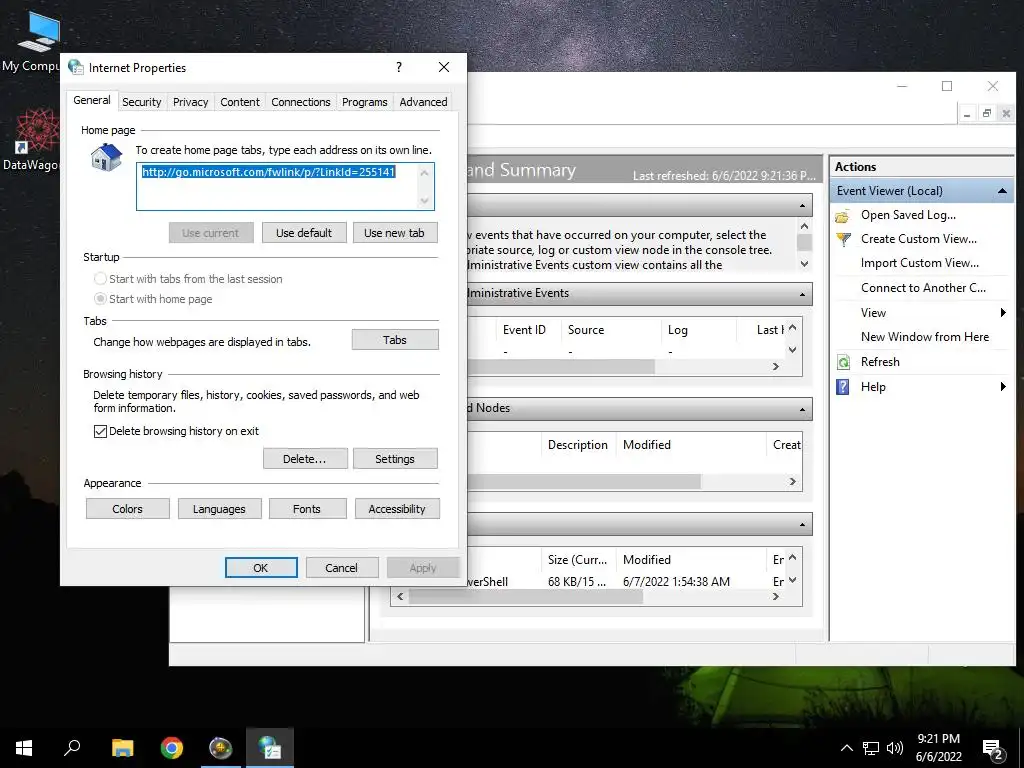Open the Tabs settings button
The width and height of the screenshot is (1024, 768).
[x=395, y=340]
